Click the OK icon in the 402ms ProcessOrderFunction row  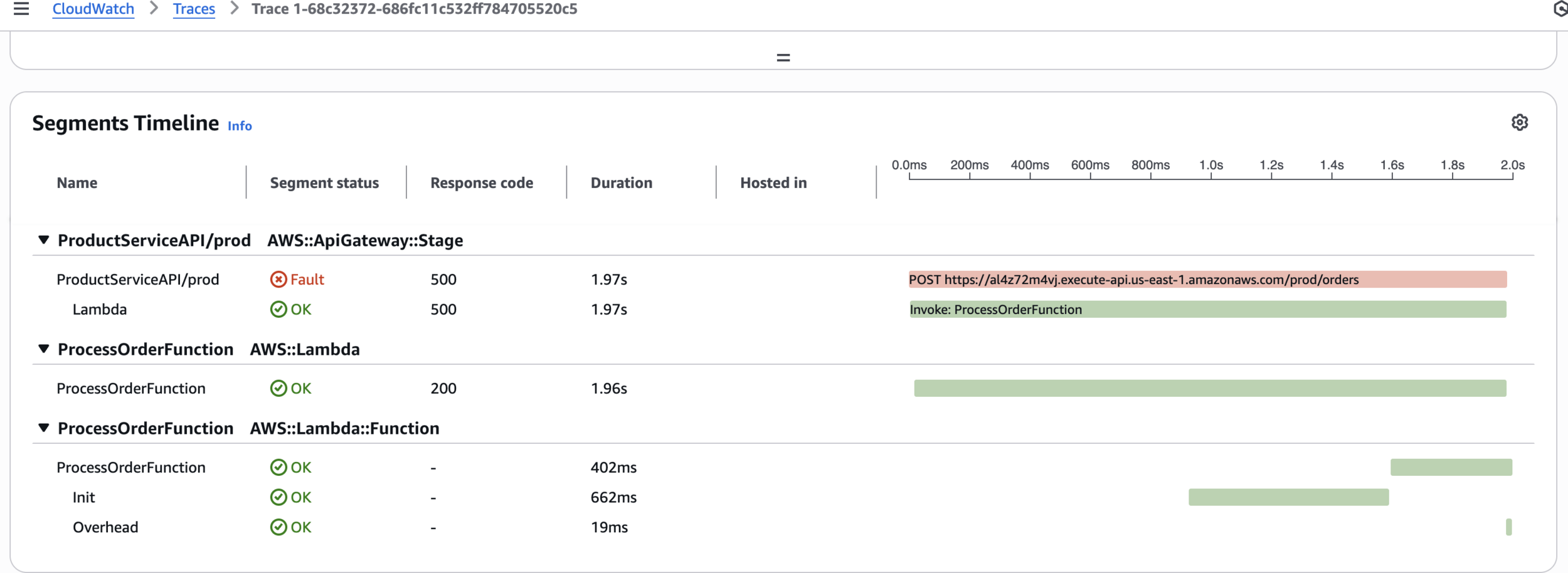pos(278,467)
